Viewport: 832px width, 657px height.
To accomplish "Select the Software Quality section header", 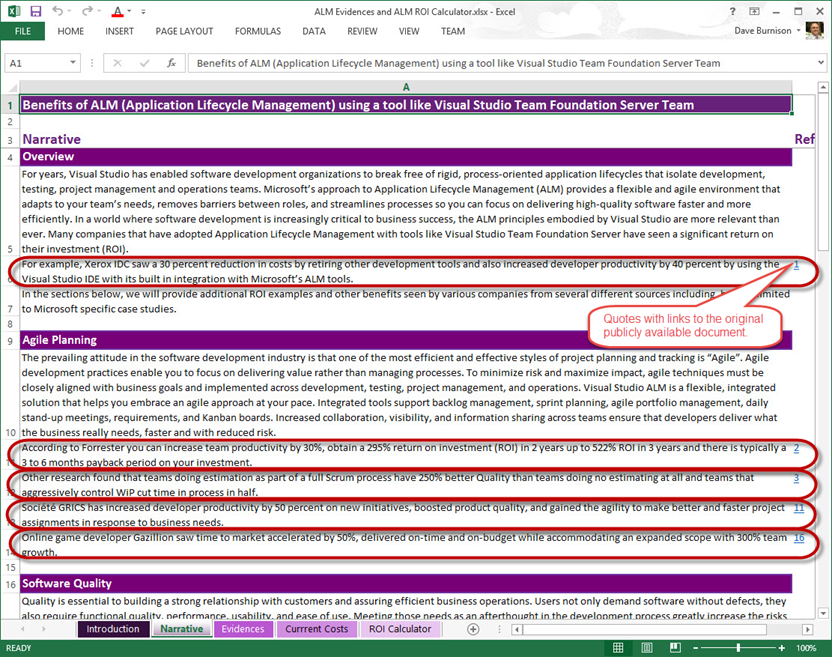I will click(406, 583).
